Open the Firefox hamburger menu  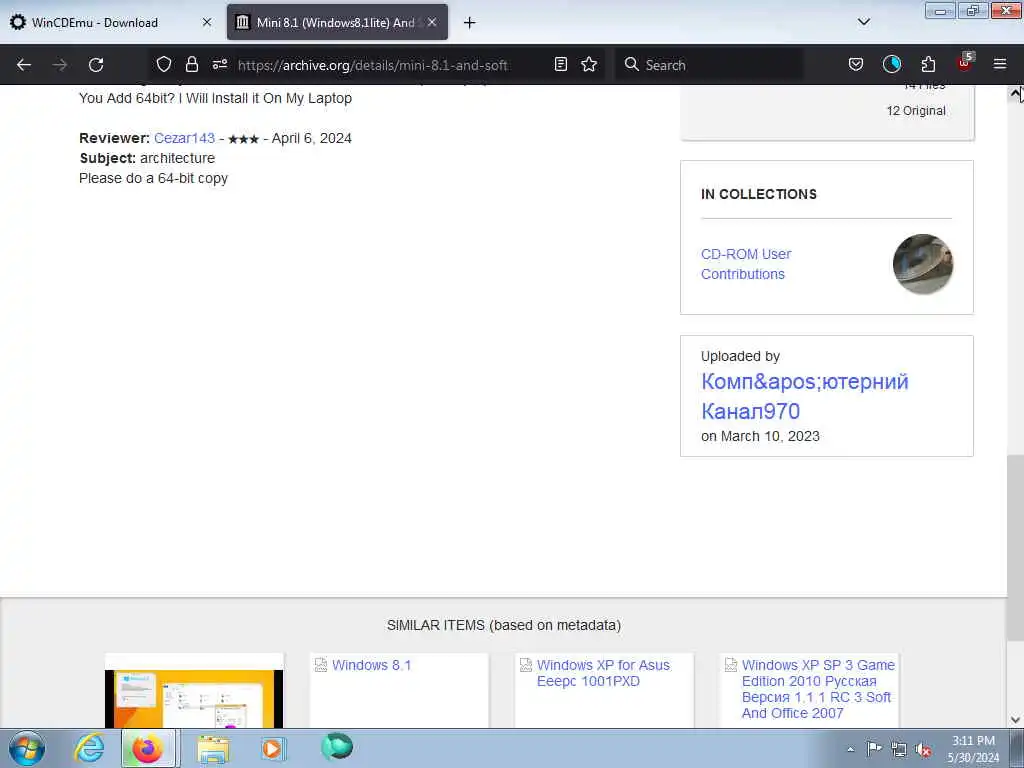(x=1000, y=64)
